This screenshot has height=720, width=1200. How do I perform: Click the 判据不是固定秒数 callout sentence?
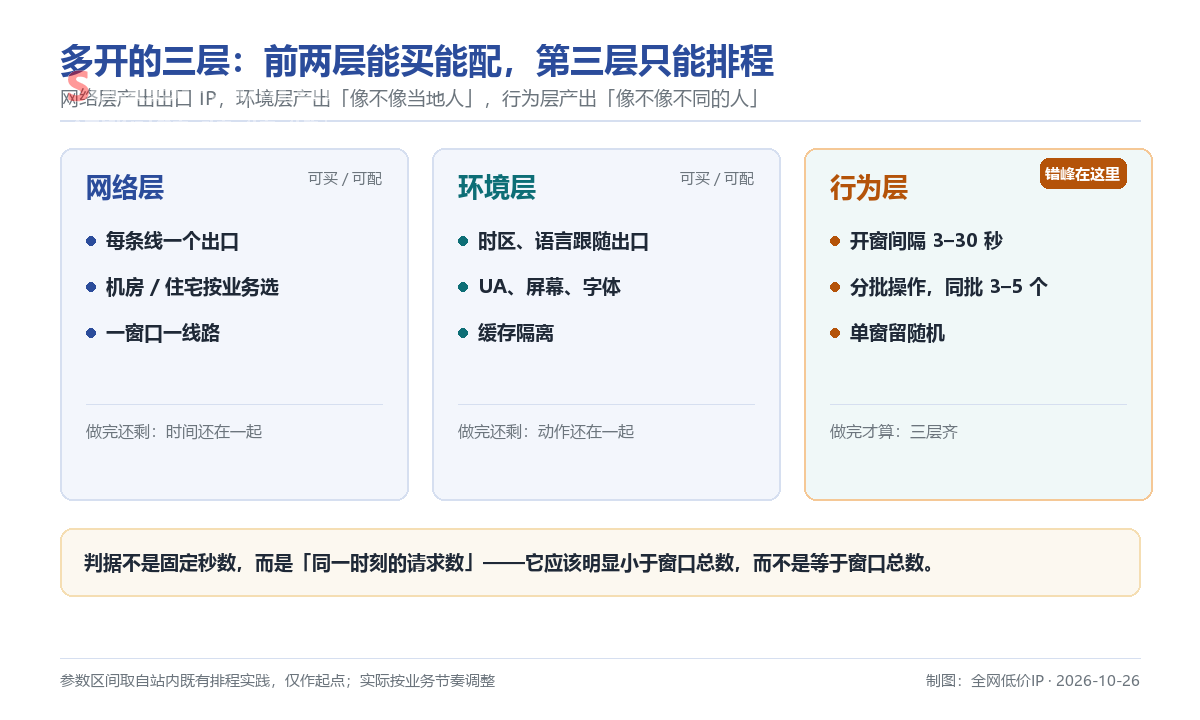point(510,563)
